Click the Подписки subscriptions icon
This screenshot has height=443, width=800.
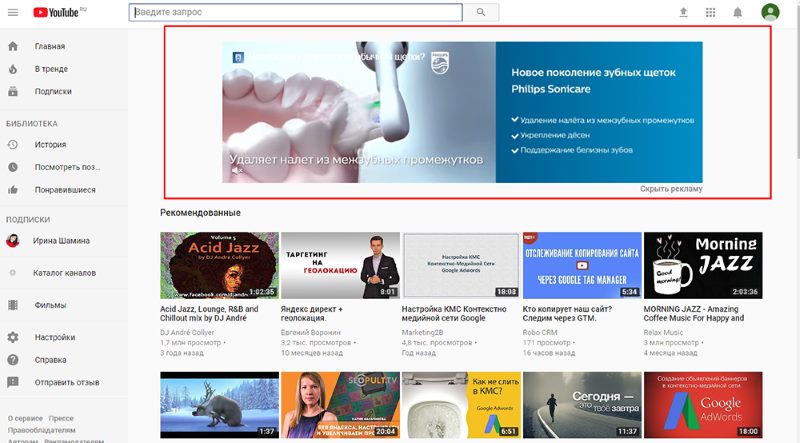coord(13,92)
